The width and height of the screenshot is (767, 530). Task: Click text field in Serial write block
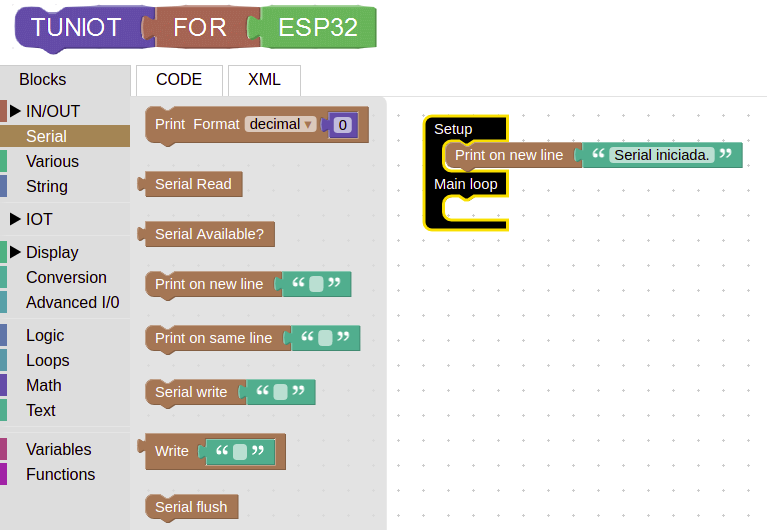280,392
